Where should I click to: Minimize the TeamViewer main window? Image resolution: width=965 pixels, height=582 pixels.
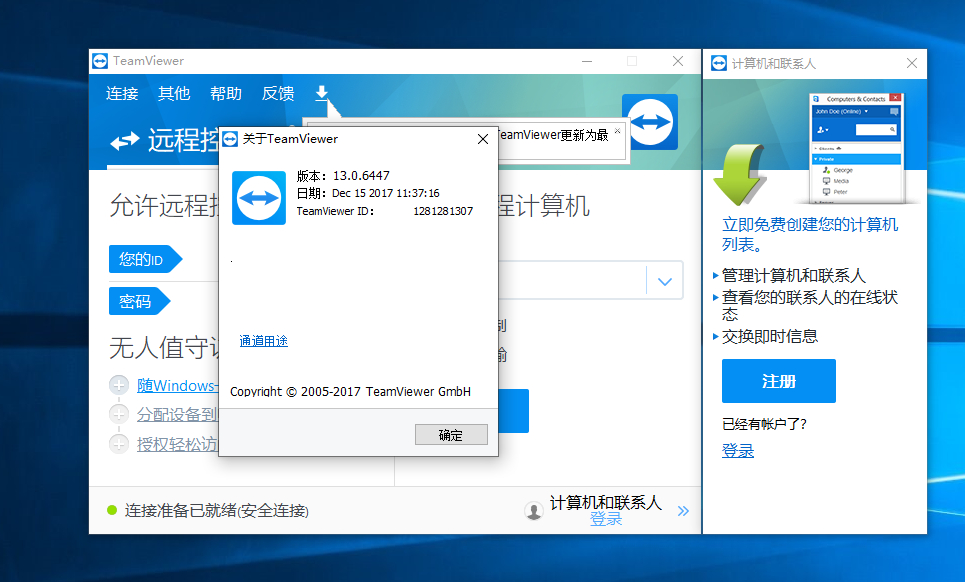(587, 61)
